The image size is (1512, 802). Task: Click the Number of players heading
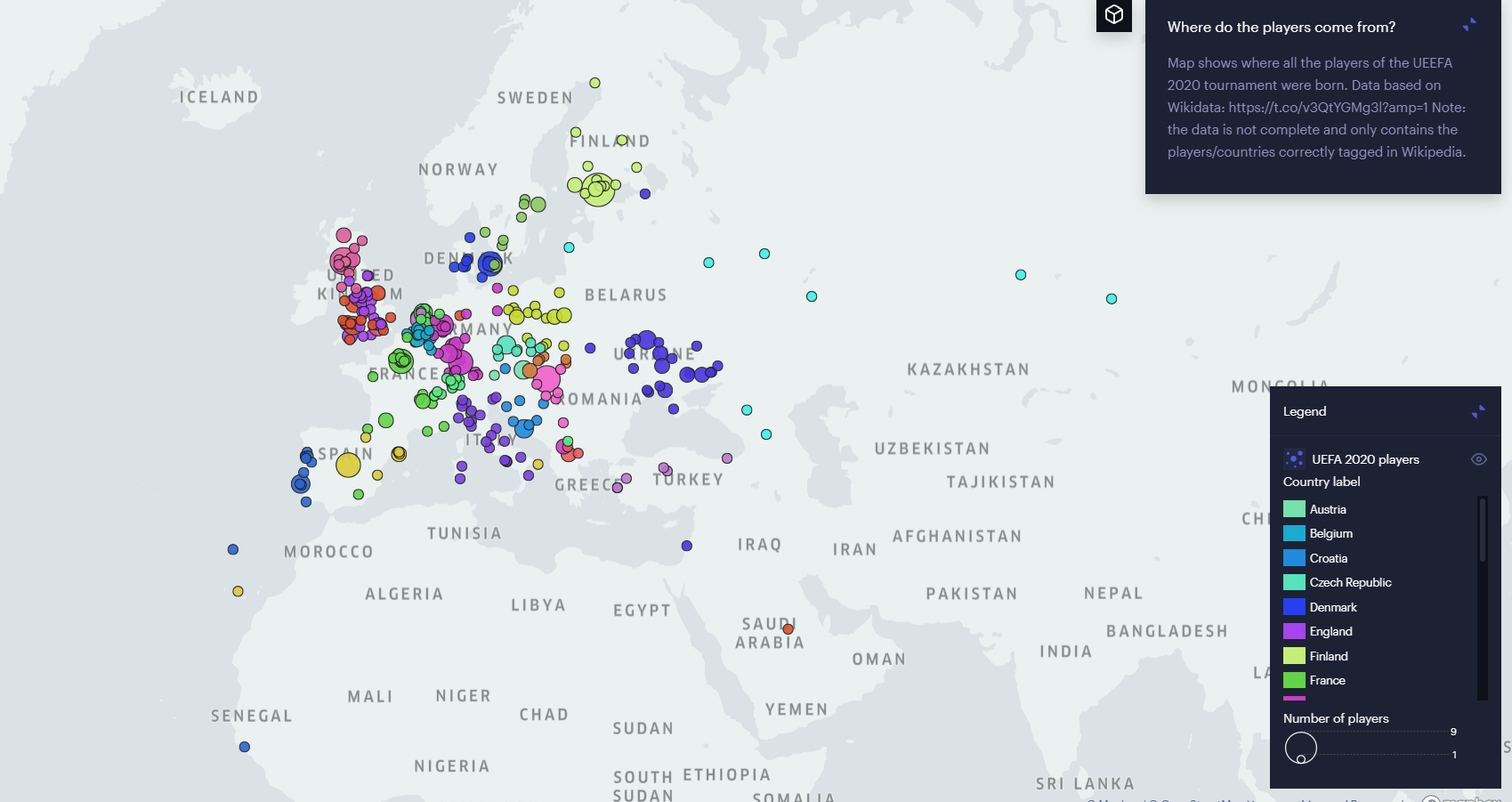pyautogui.click(x=1336, y=718)
